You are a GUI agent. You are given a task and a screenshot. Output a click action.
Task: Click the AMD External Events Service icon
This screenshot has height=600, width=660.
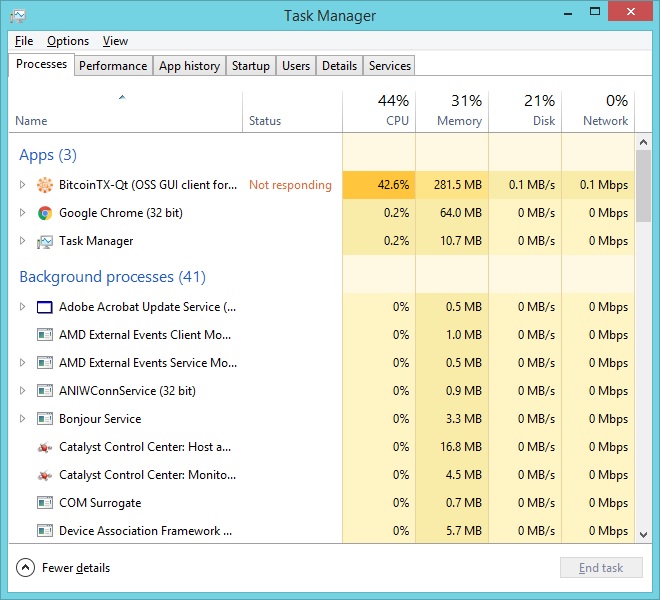click(x=45, y=363)
